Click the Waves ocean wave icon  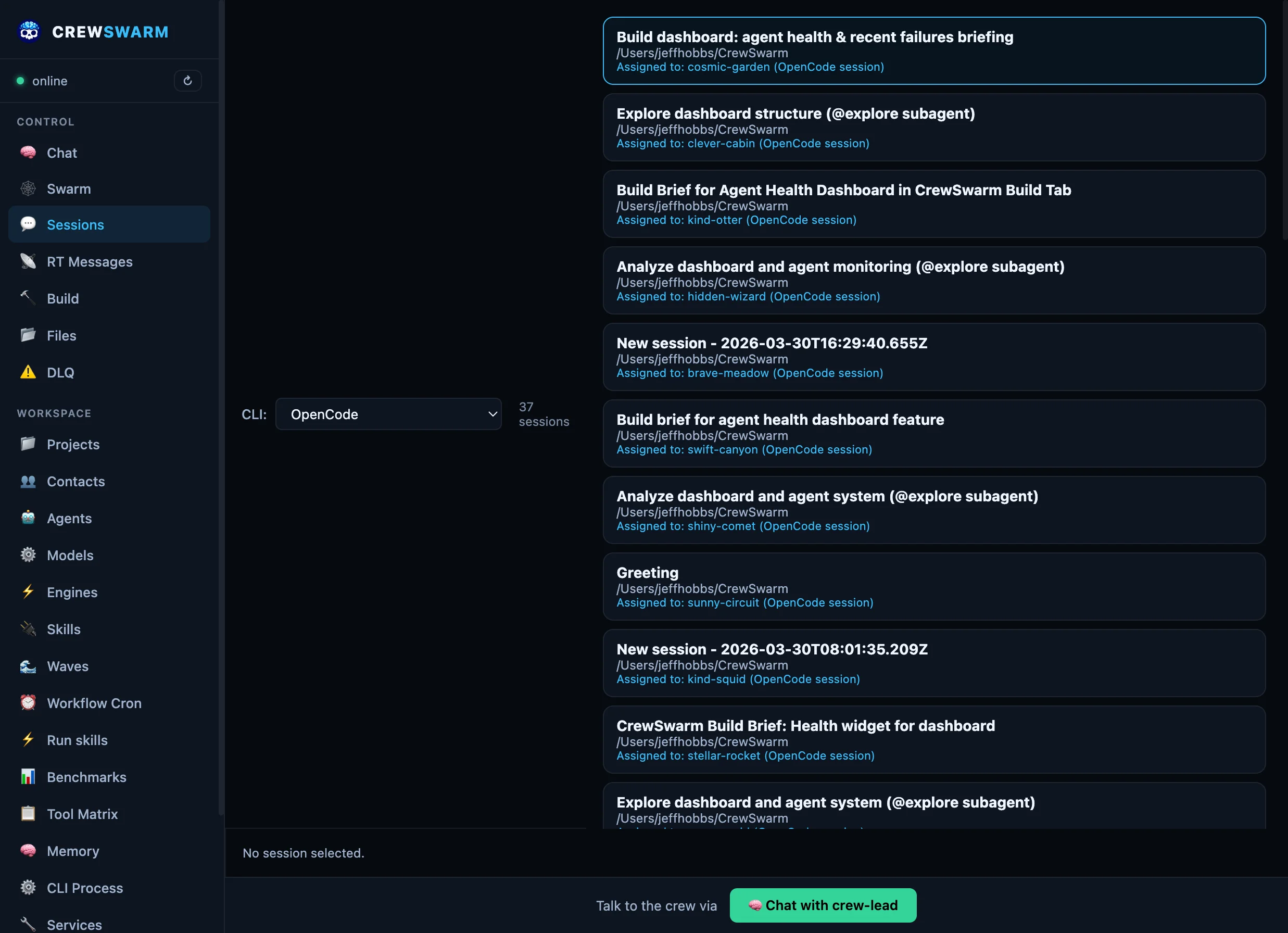28,666
